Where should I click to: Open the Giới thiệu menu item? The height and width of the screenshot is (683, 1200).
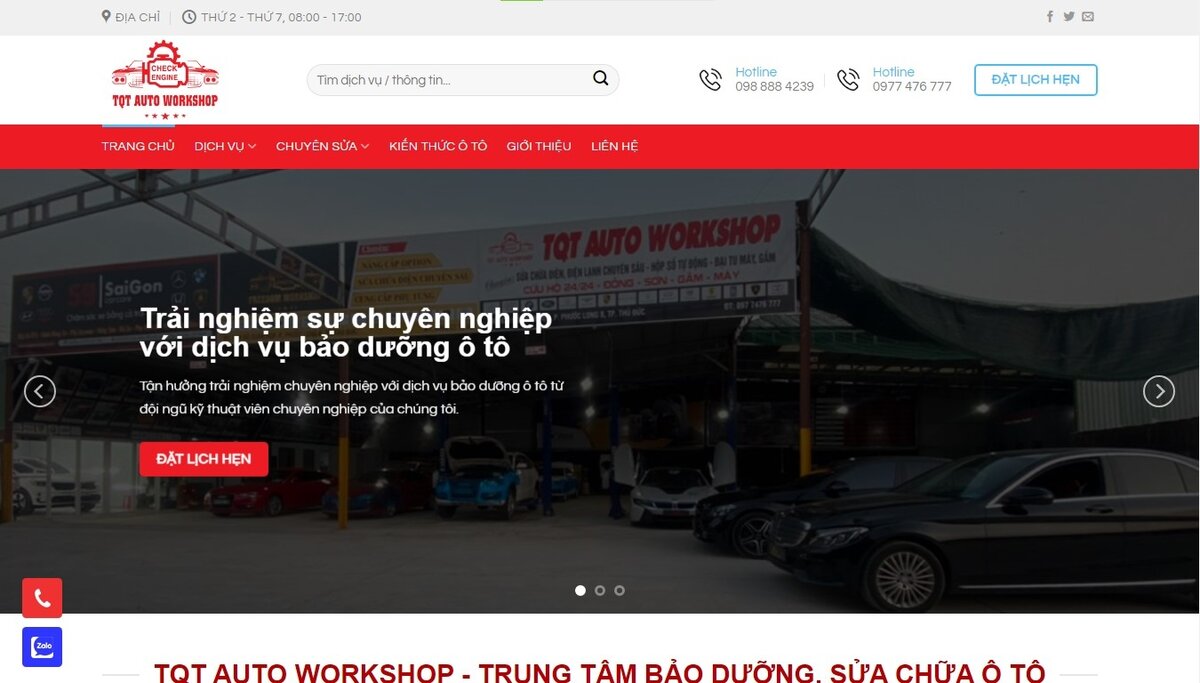point(539,146)
